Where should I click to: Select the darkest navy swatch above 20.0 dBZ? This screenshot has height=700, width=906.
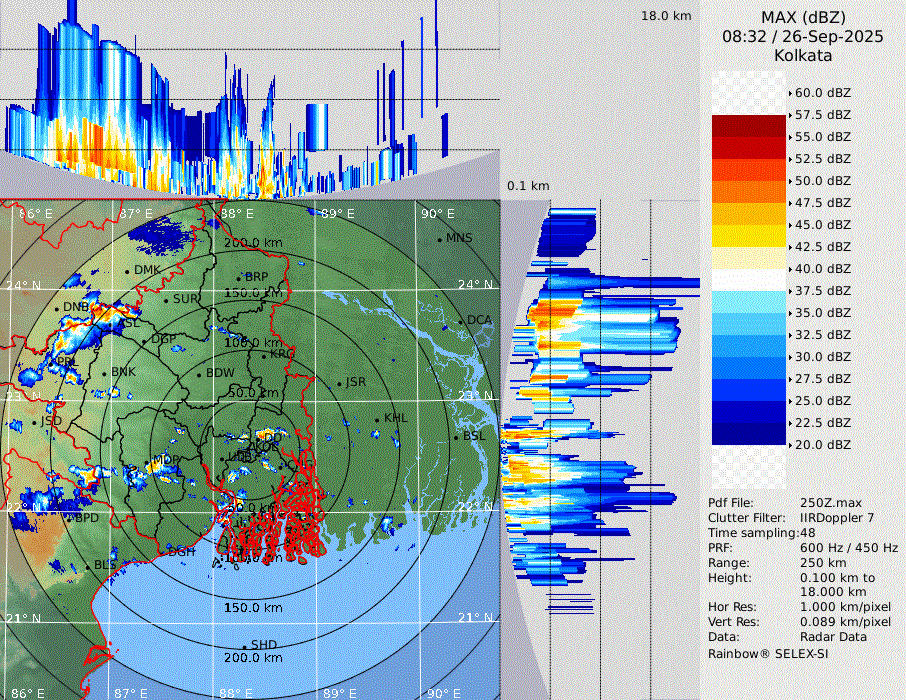(x=749, y=434)
